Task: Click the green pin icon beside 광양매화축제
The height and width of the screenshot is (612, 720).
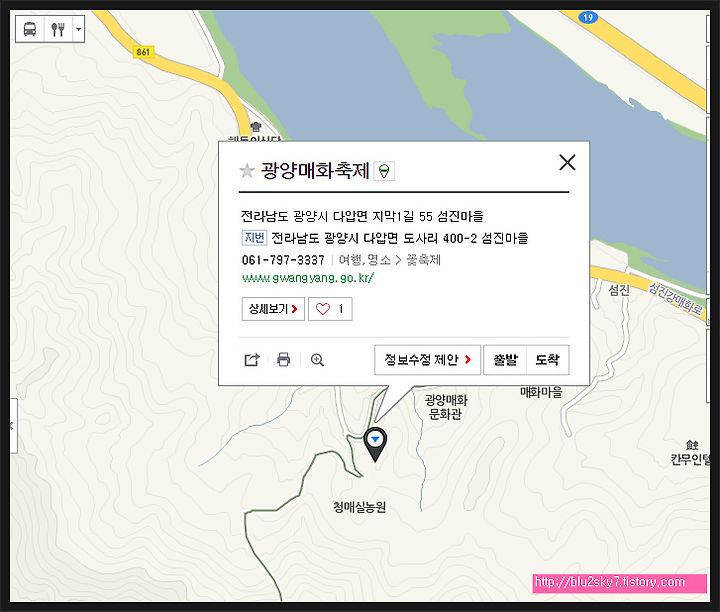Action: point(384,171)
